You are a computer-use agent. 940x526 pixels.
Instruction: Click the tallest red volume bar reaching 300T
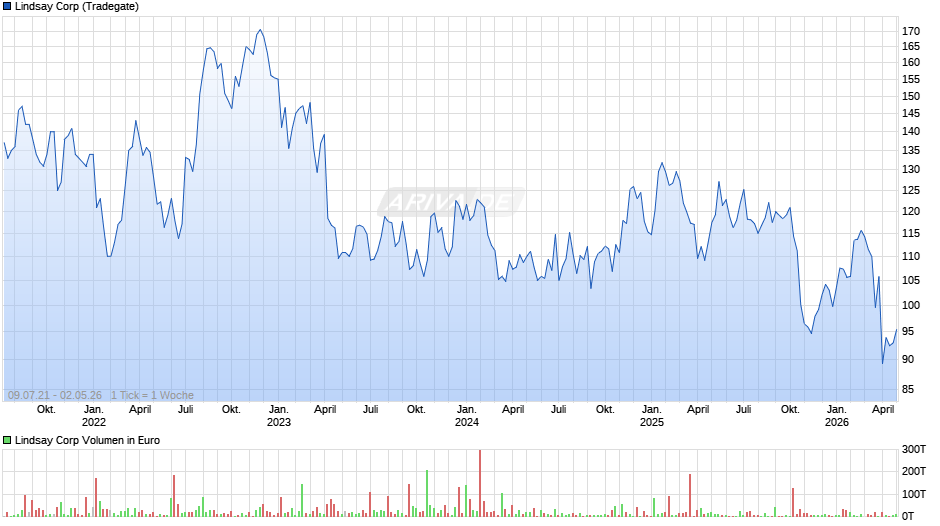480,483
